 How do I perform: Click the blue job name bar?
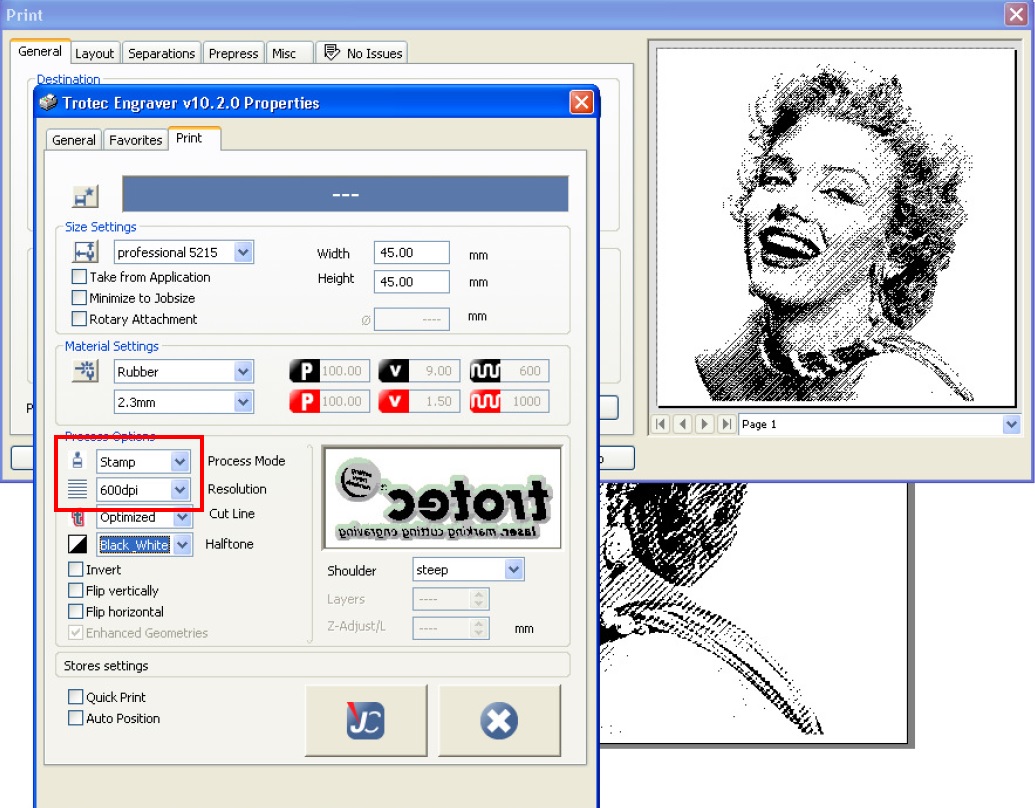(345, 194)
